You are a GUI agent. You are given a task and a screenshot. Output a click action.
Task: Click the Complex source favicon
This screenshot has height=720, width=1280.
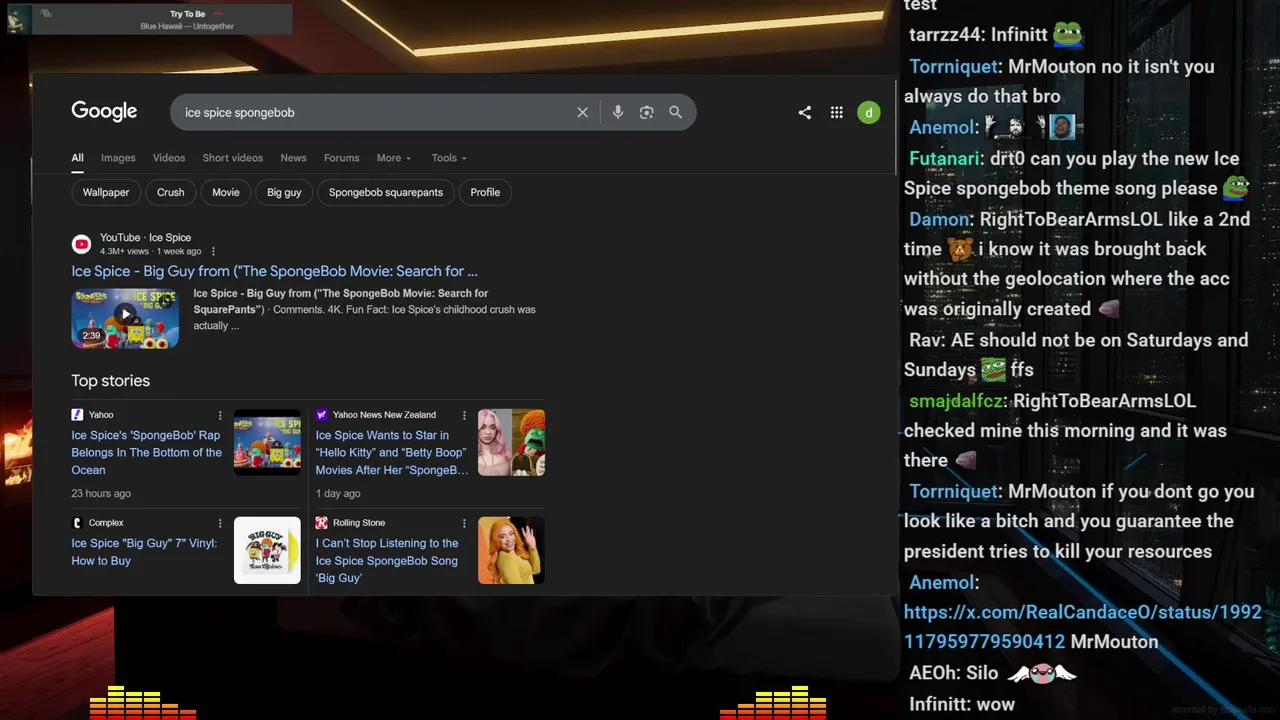[77, 522]
